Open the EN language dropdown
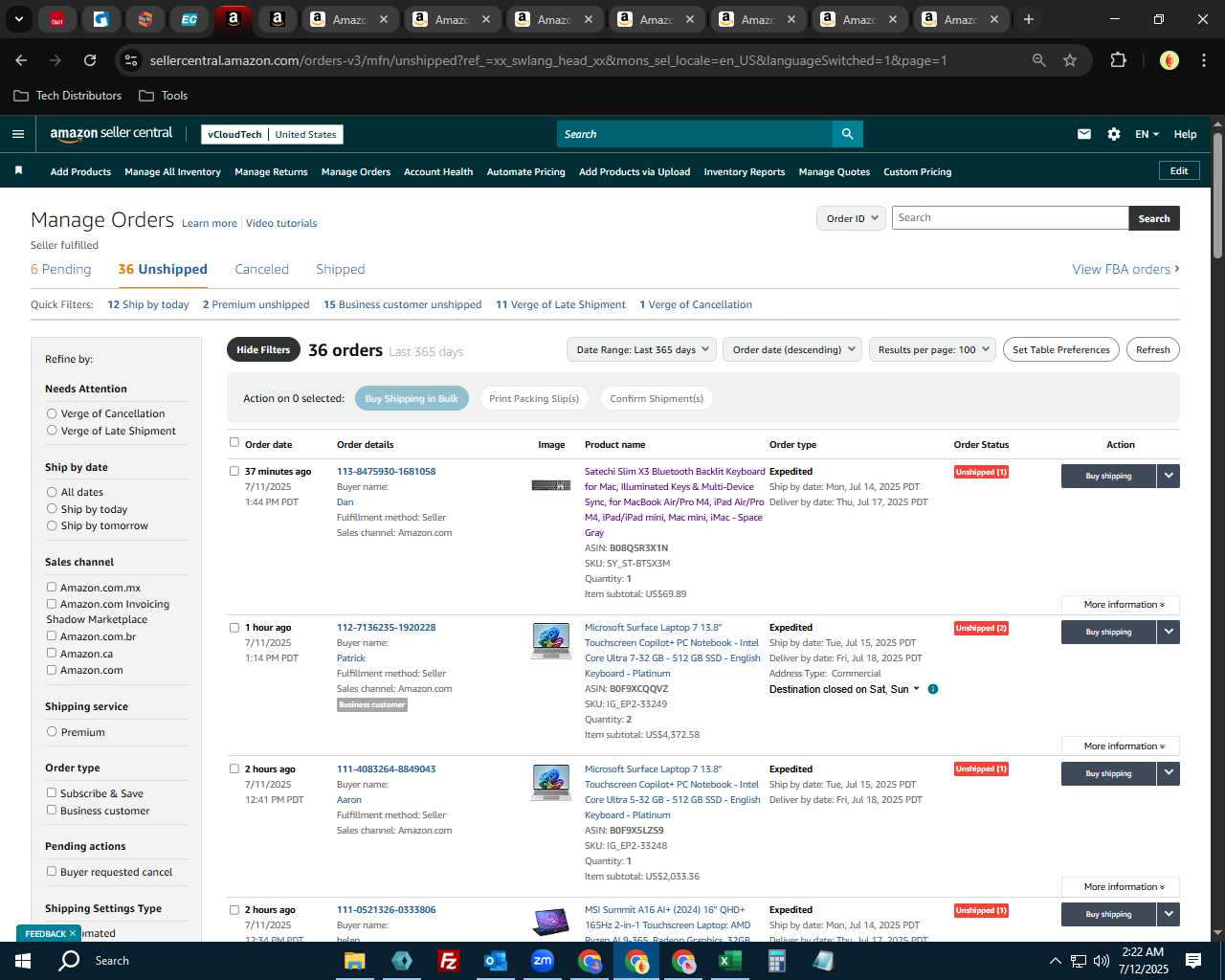1225x980 pixels. point(1147,134)
